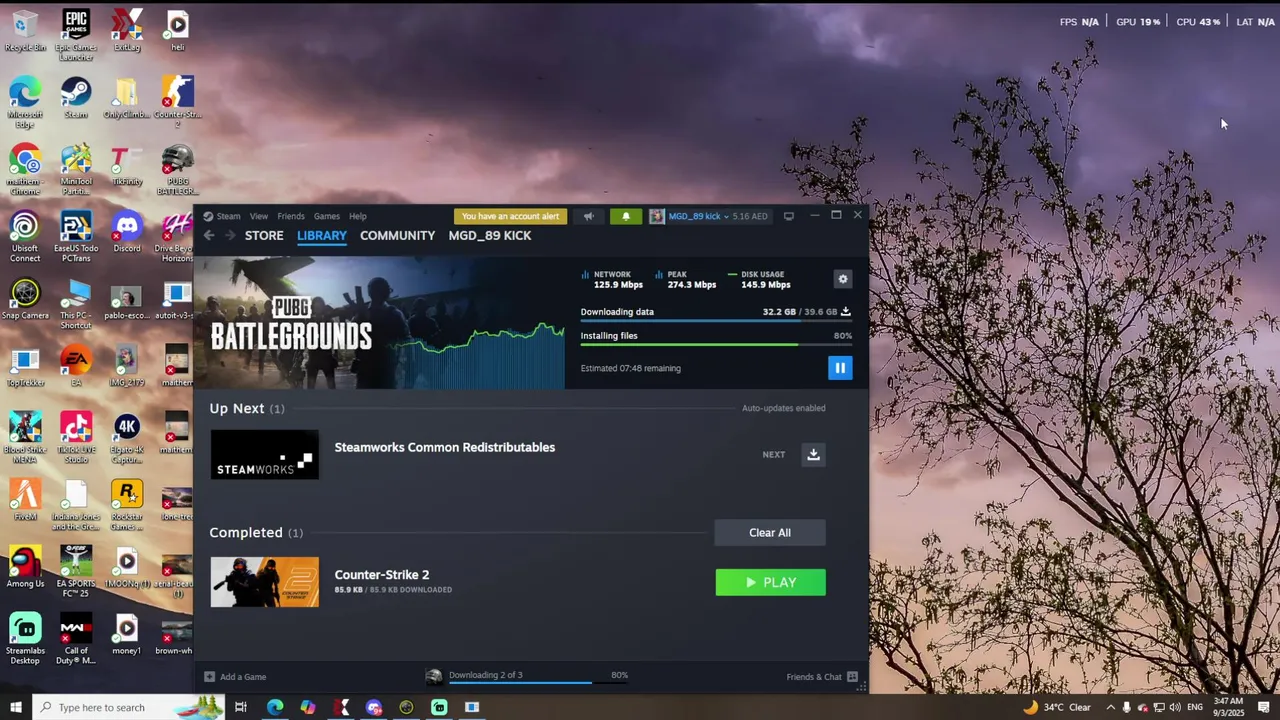
Task: Open the green notifications bell
Action: coord(626,216)
